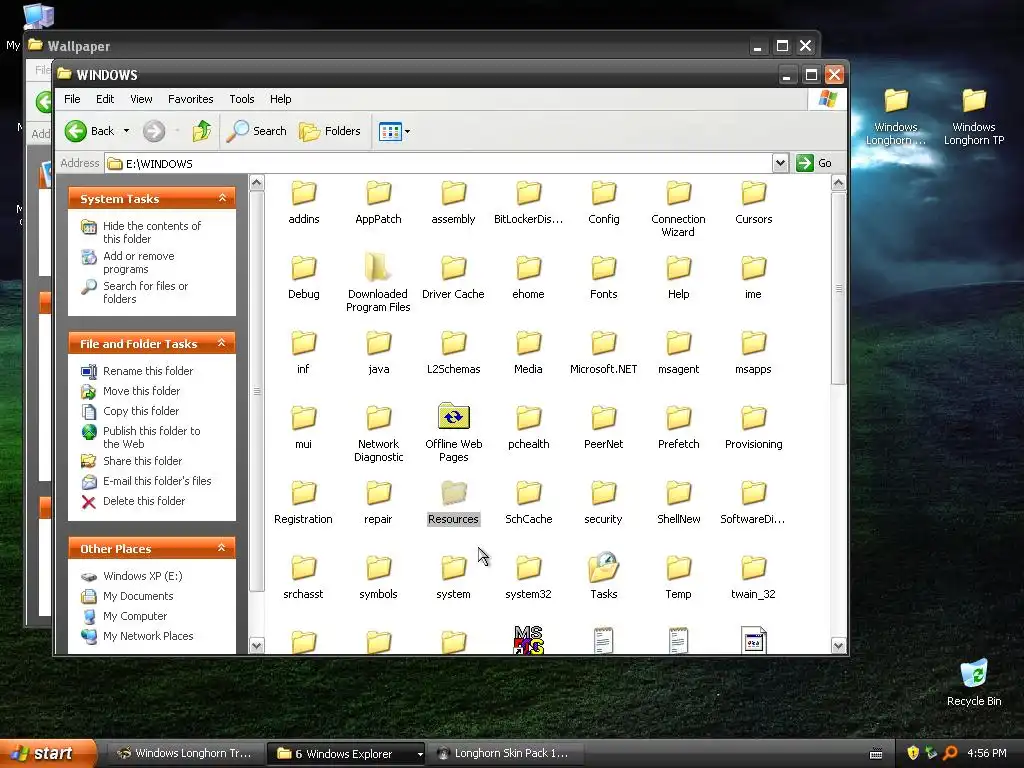Click the security shield tray icon
The height and width of the screenshot is (768, 1024).
click(913, 753)
